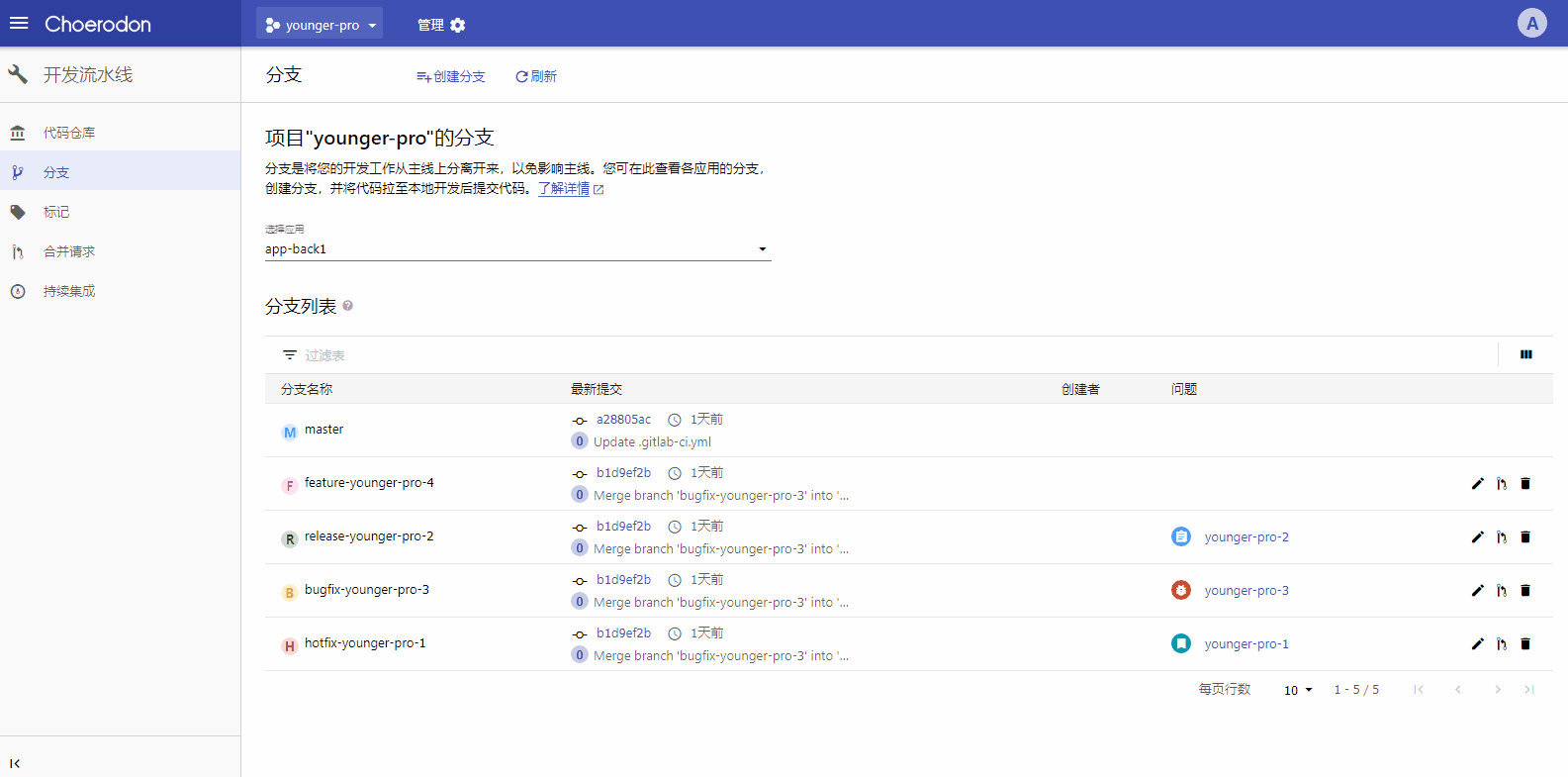Click the 问题 column header
The height and width of the screenshot is (777, 1568).
[1184, 389]
